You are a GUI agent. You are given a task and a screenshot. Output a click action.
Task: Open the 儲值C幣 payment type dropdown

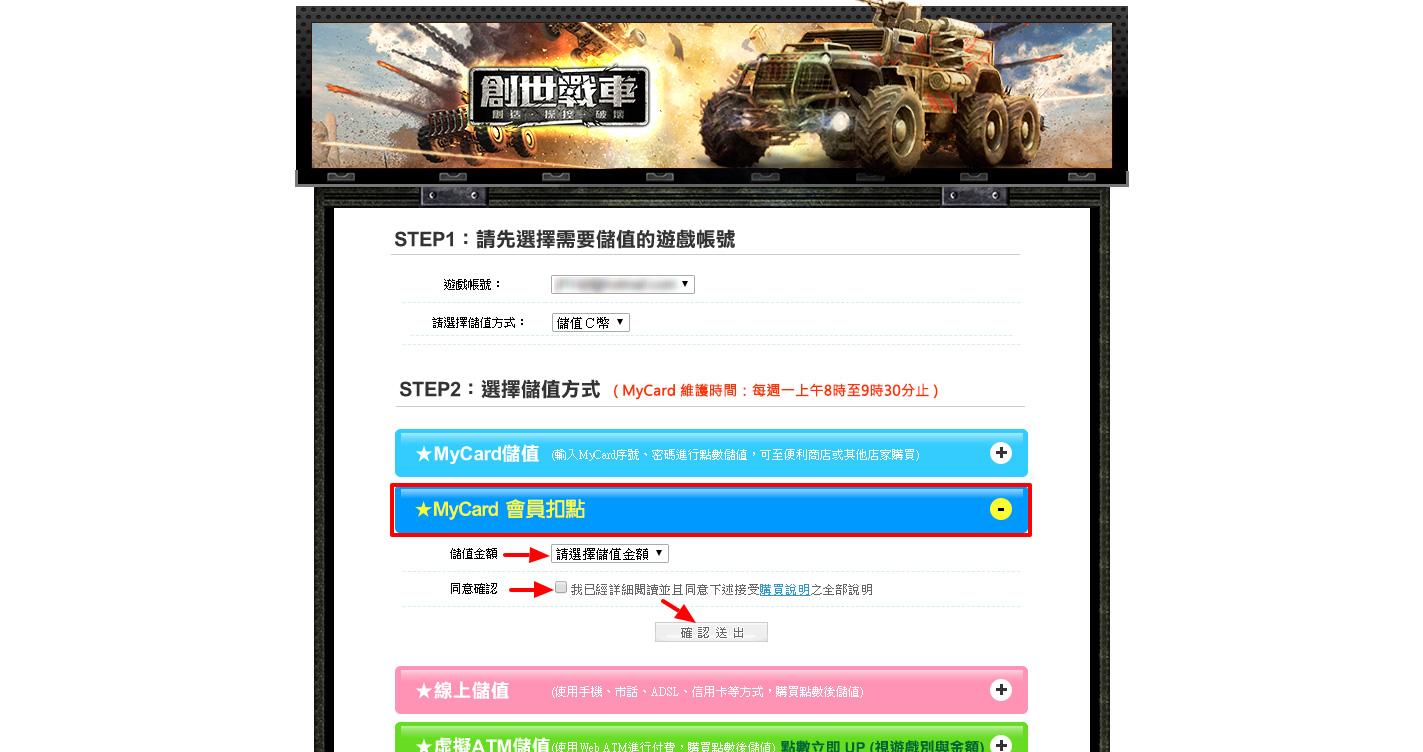coord(590,322)
